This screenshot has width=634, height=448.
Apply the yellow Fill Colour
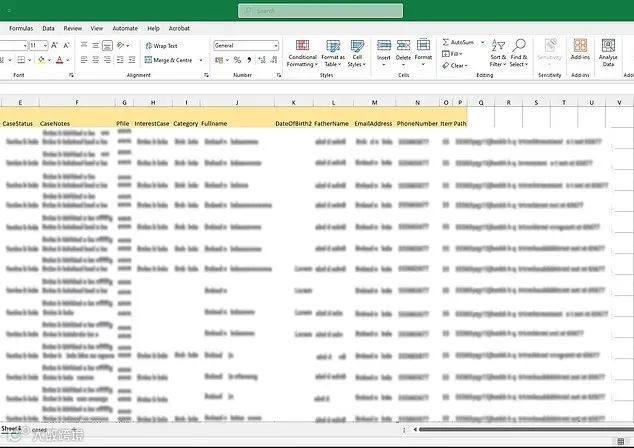41,60
